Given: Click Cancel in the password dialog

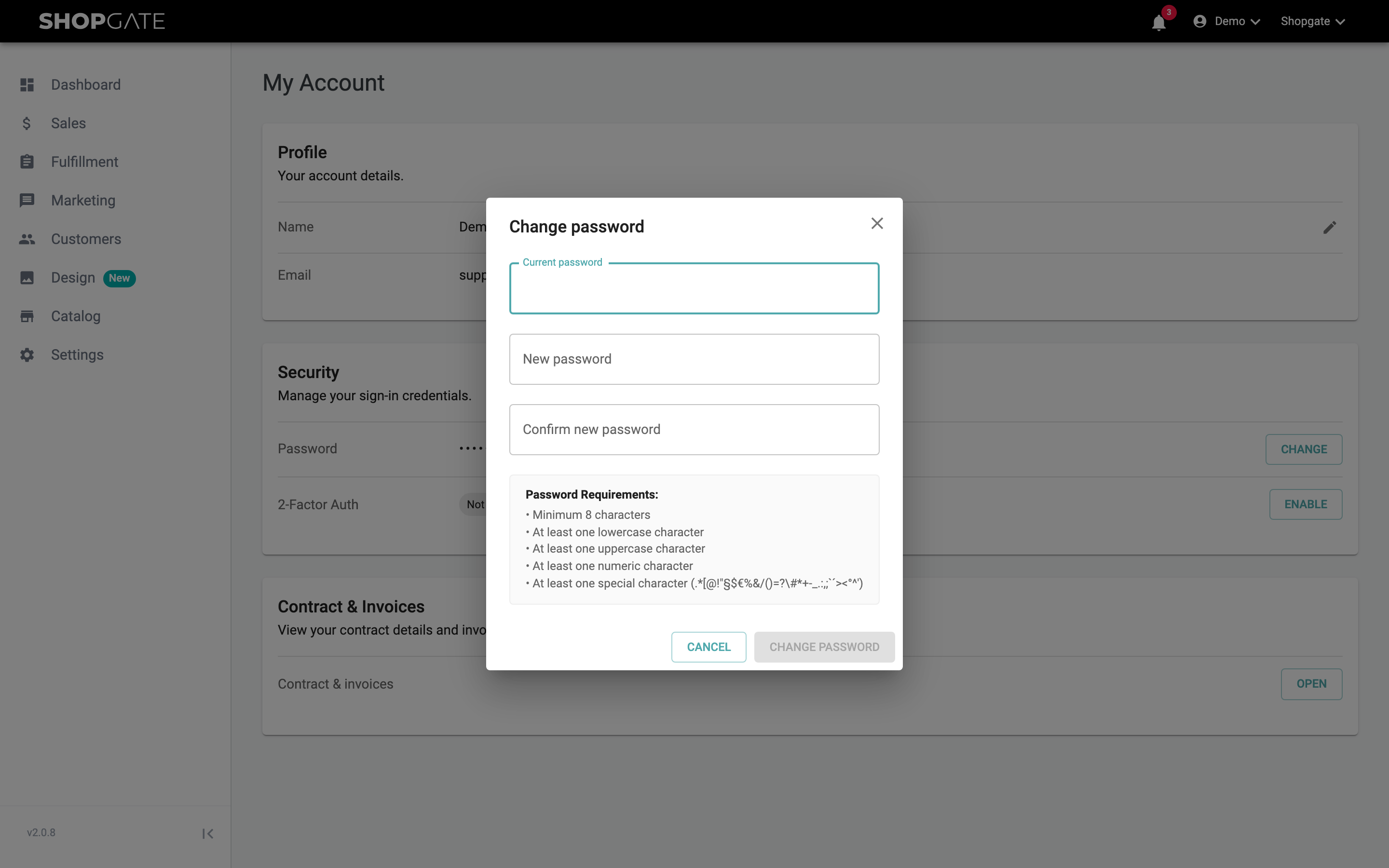Looking at the screenshot, I should (x=709, y=647).
